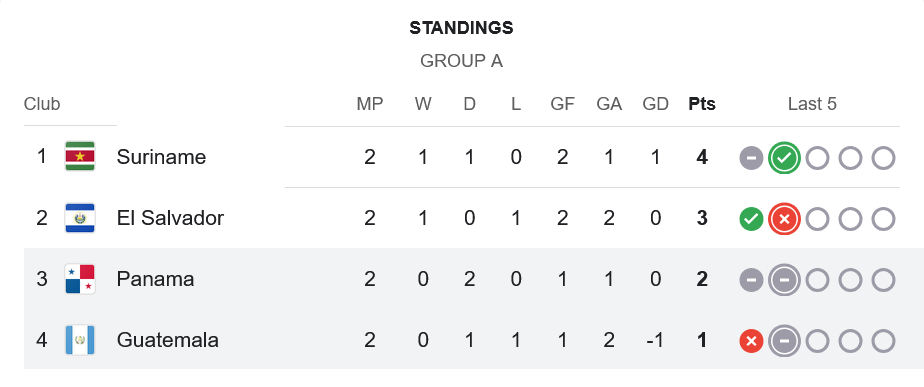The image size is (924, 387).
Task: Click the El Salvador flag icon
Action: [80, 218]
